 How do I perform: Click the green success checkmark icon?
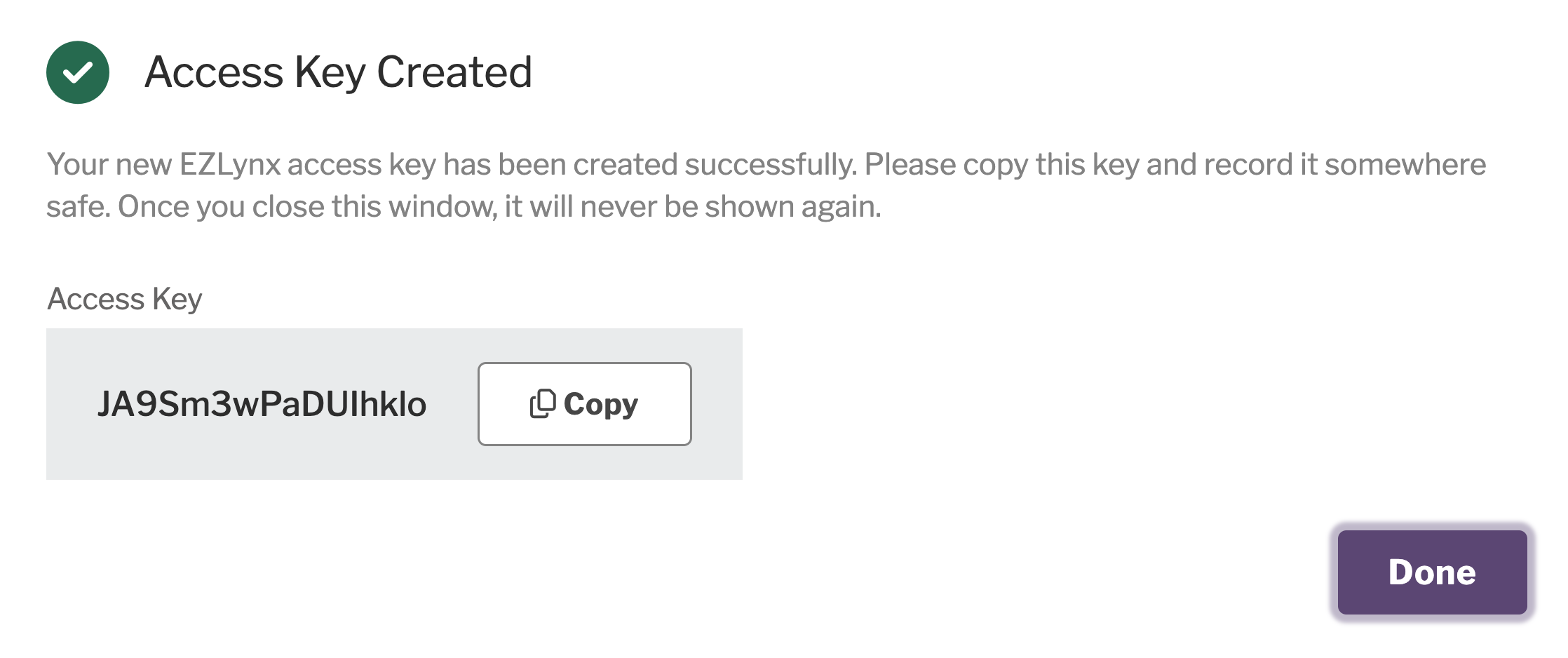coord(77,72)
